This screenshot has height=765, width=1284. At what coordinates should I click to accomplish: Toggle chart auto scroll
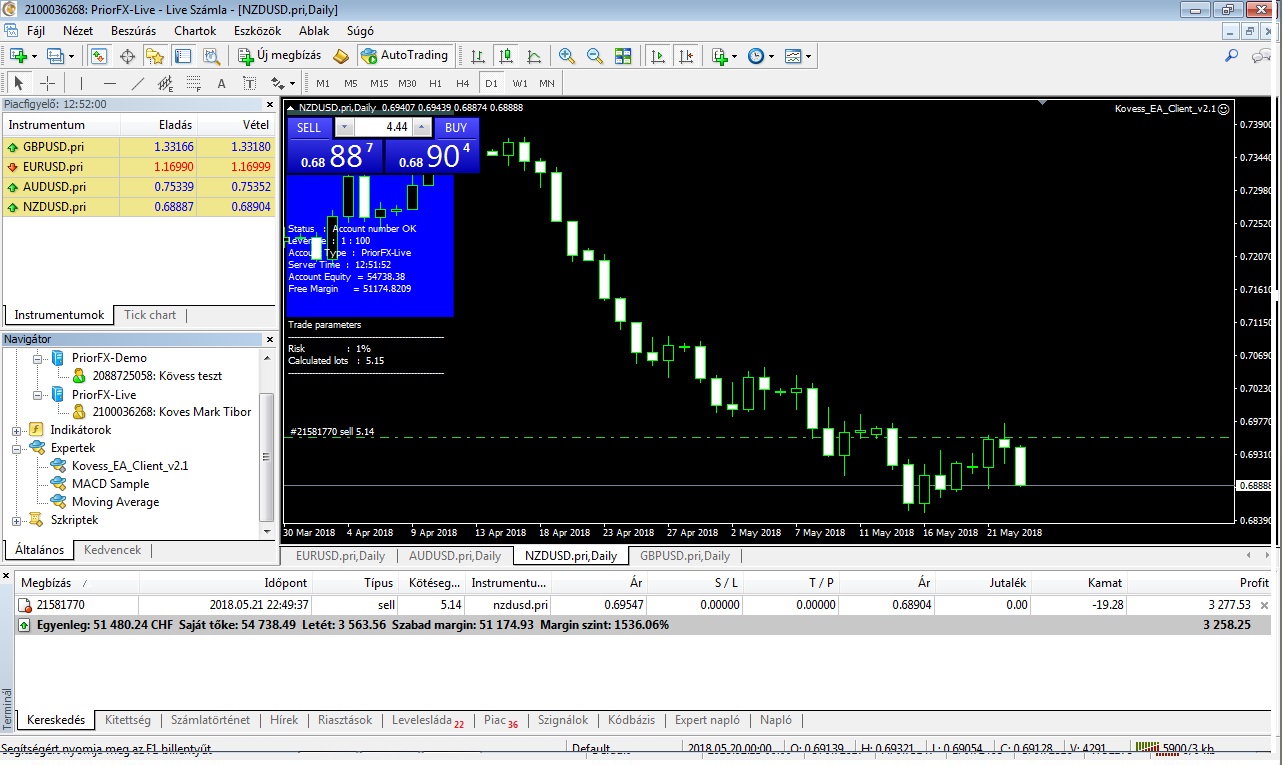(x=657, y=56)
